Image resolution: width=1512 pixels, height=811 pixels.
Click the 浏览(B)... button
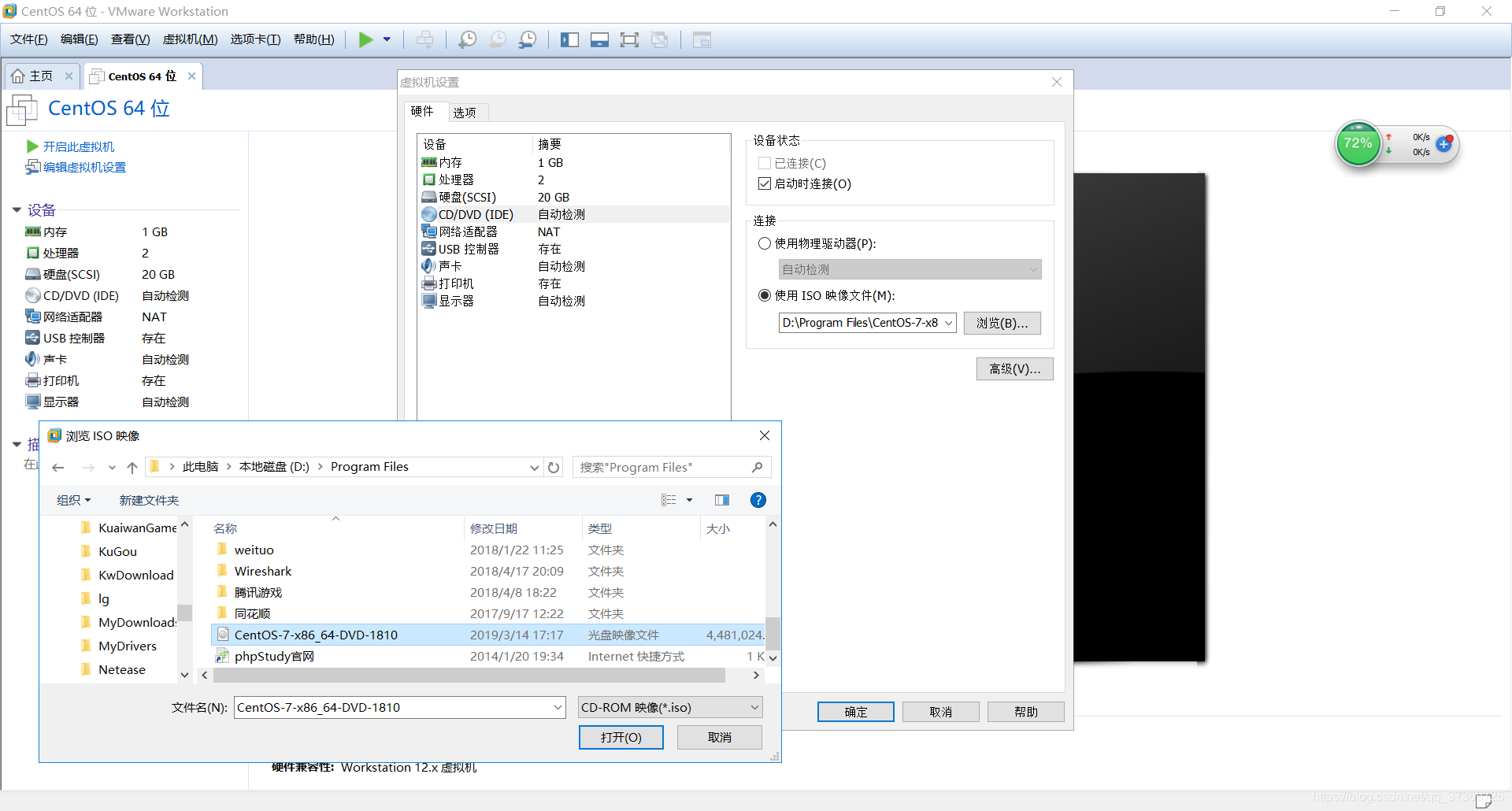coord(1002,323)
